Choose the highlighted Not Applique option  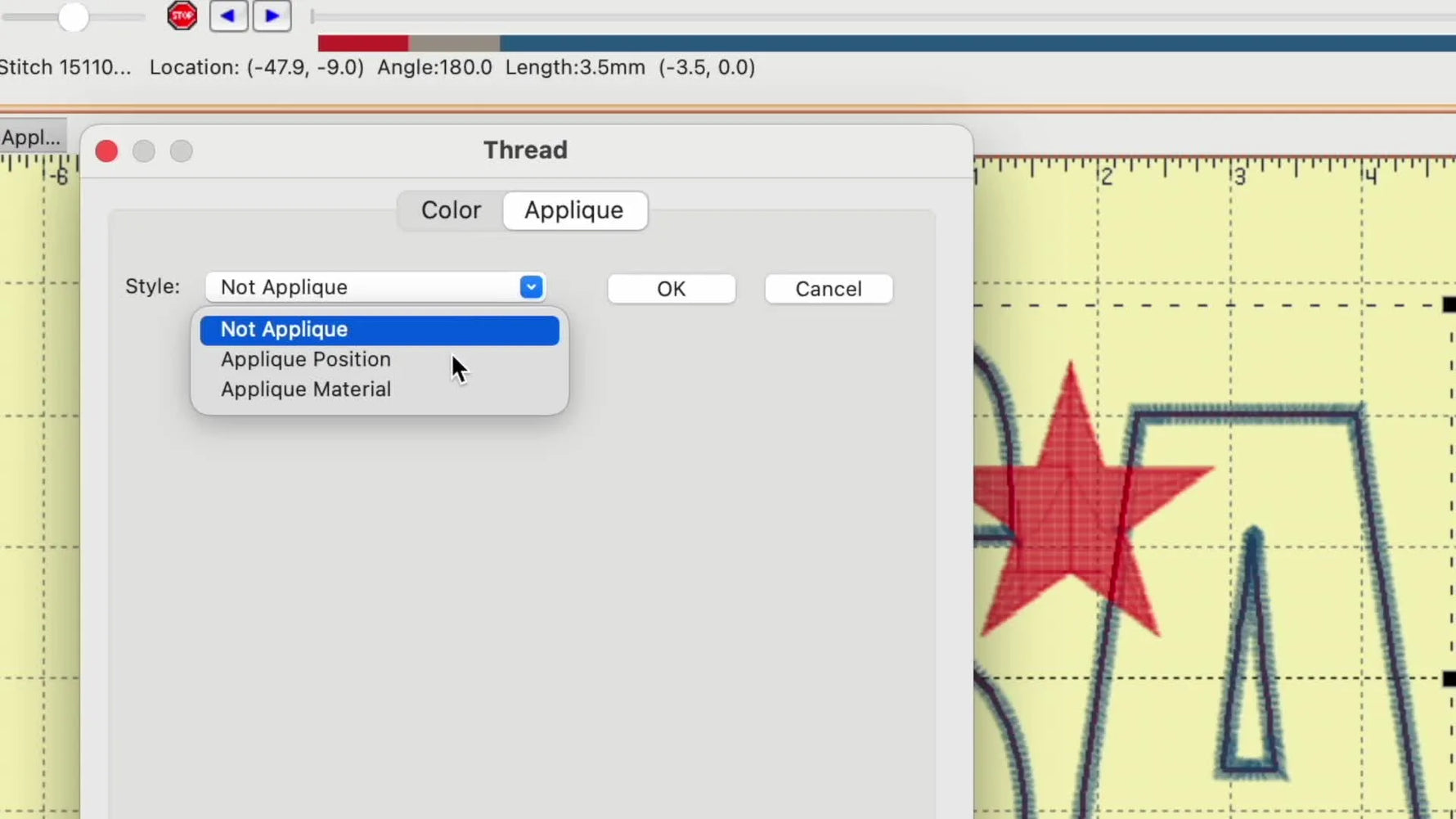click(284, 329)
